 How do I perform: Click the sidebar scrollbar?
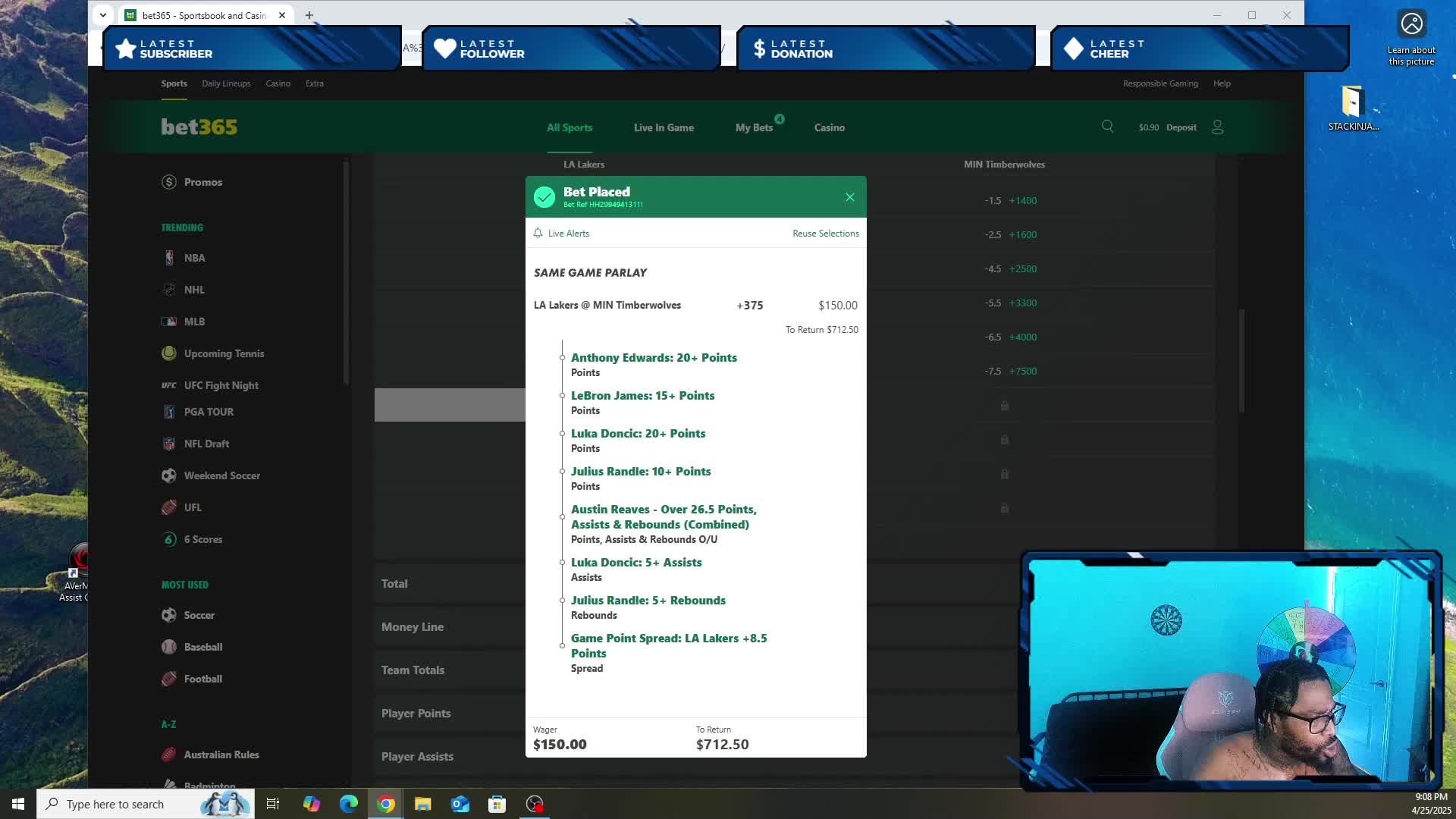[346, 273]
